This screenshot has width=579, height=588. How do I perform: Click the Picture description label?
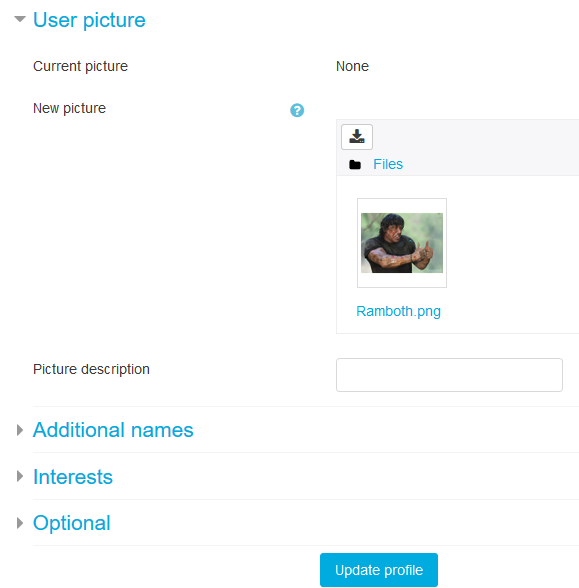click(x=92, y=369)
